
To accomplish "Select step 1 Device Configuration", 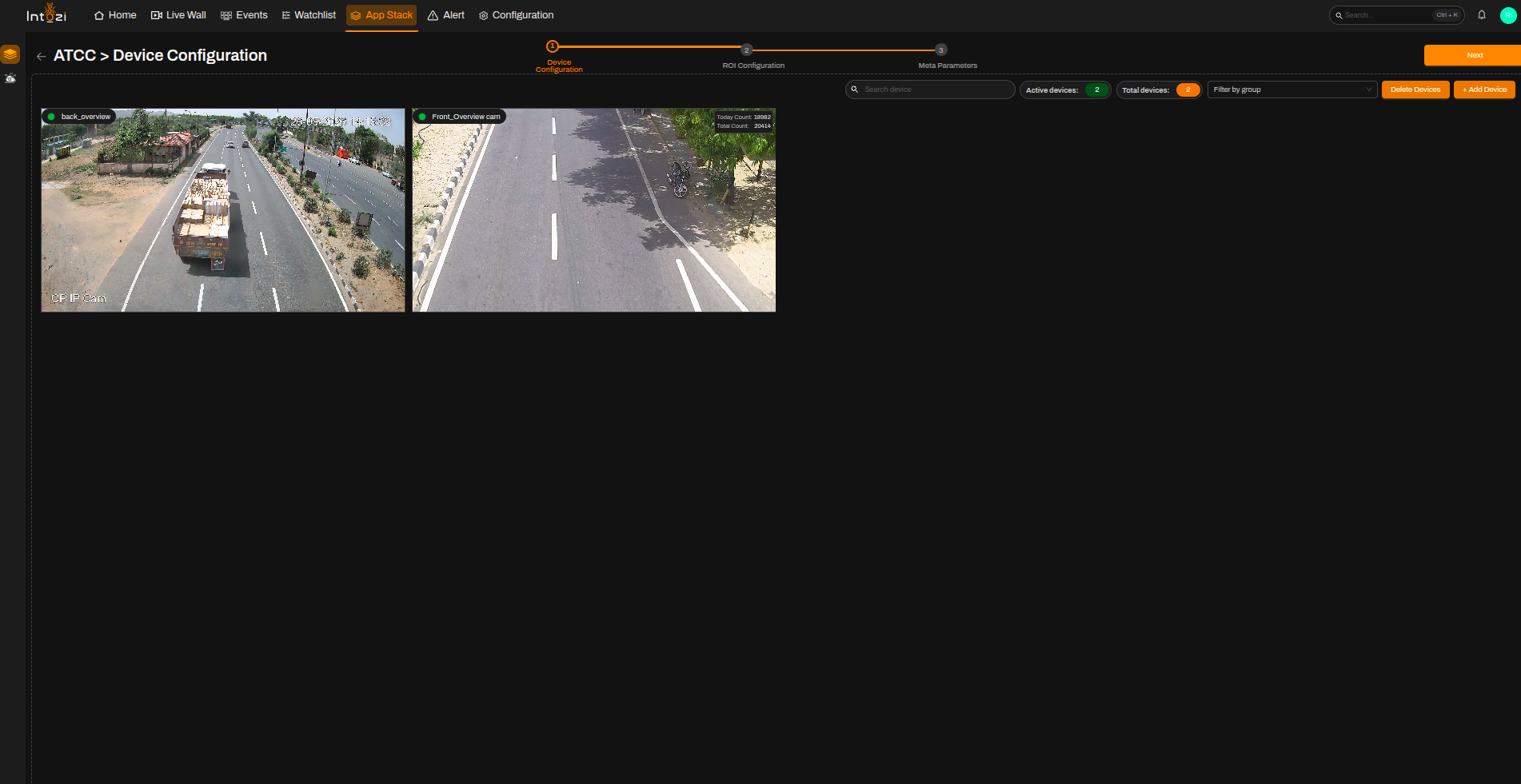I will tap(553, 46).
